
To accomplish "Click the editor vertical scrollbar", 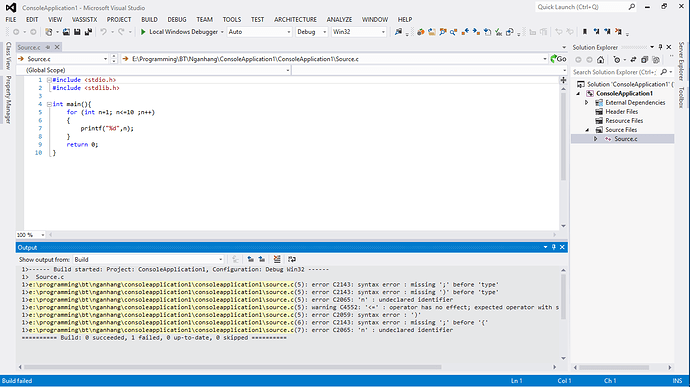I will coord(563,136).
